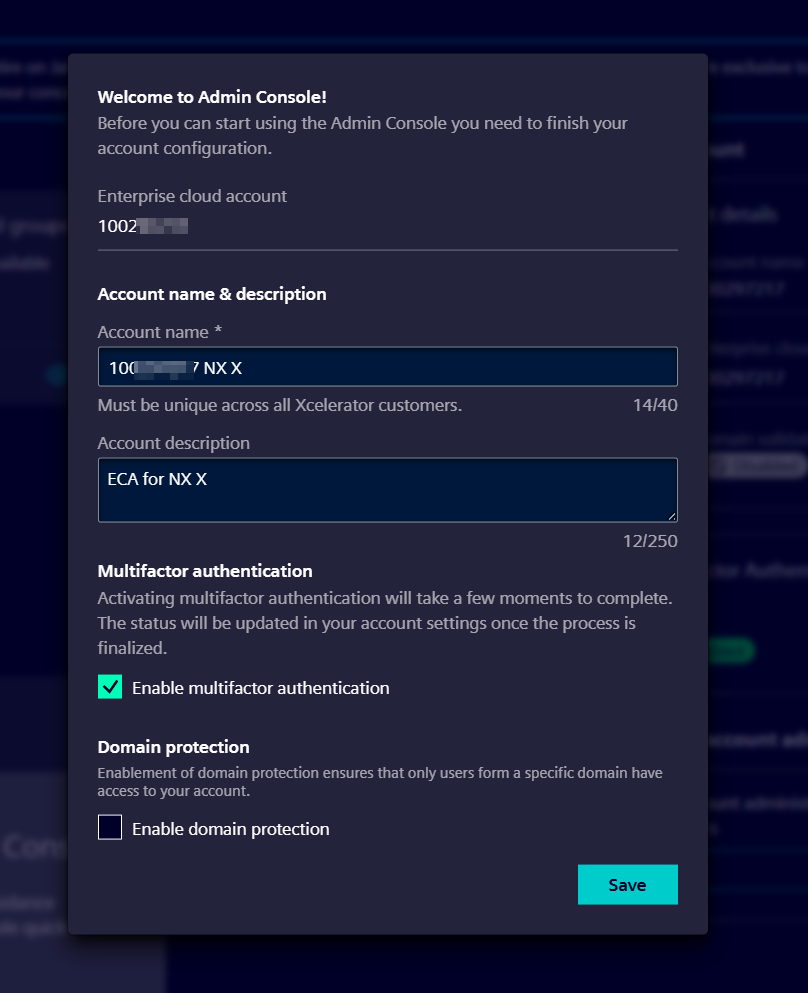Screen dimensions: 808x993
Task: Click inside the Account description text area
Action: point(387,489)
